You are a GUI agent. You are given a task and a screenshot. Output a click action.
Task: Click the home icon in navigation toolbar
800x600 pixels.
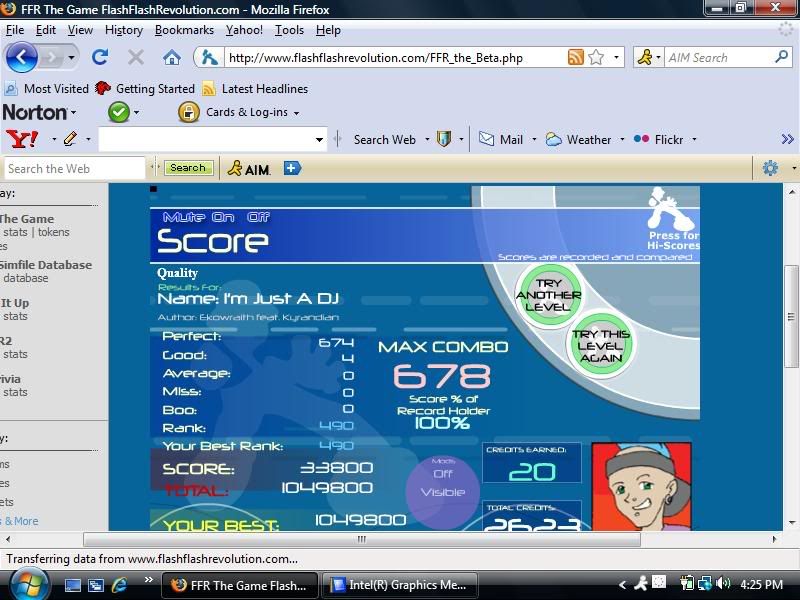(172, 57)
